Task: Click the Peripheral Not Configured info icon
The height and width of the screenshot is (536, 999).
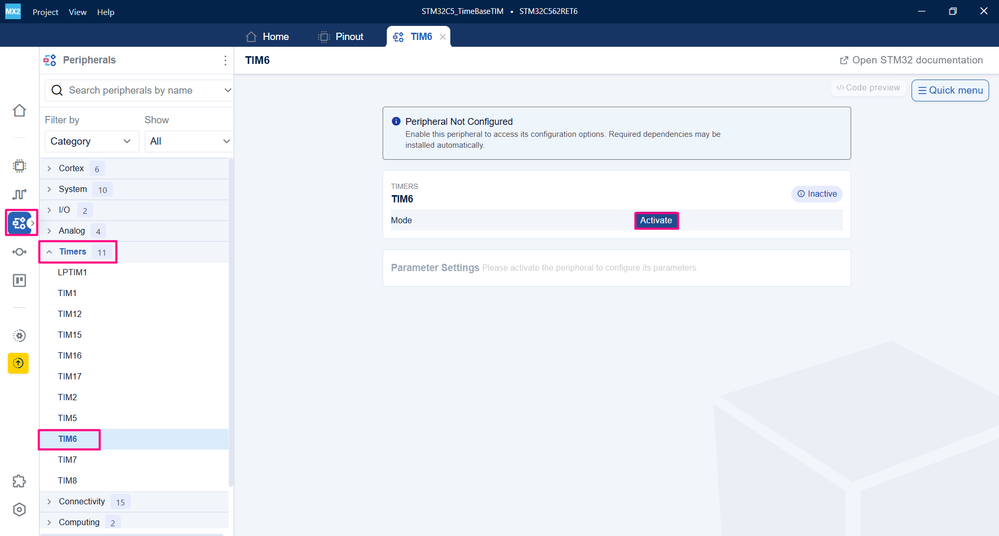Action: point(396,121)
